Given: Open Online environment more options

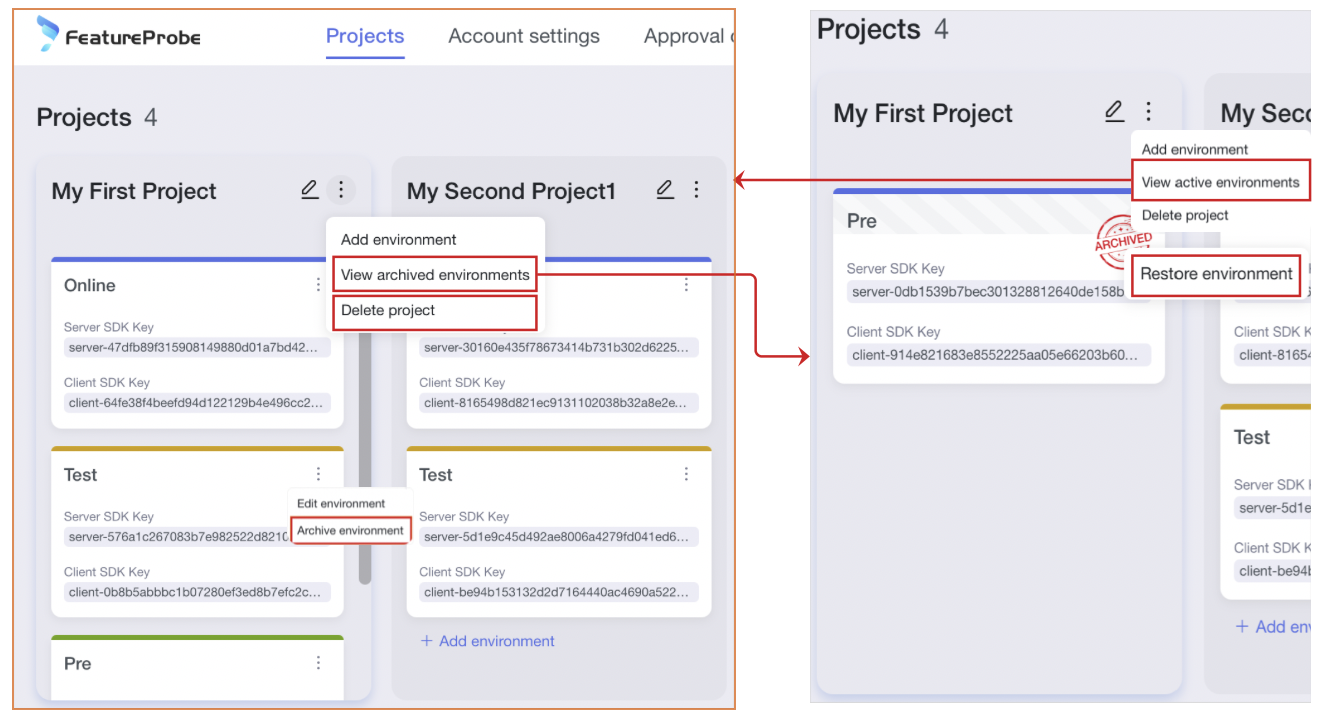Looking at the screenshot, I should point(318,285).
